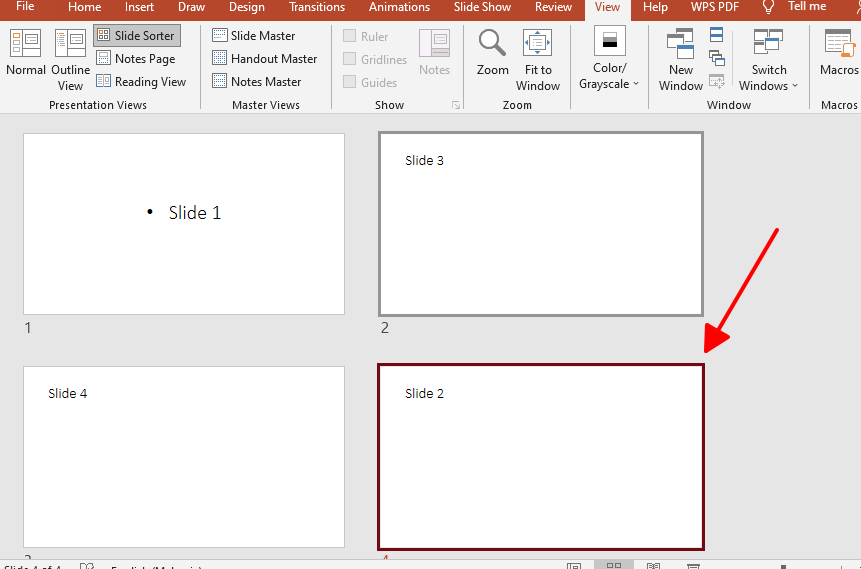This screenshot has width=861, height=569.
Task: Switch to Normal view
Action: [25, 53]
